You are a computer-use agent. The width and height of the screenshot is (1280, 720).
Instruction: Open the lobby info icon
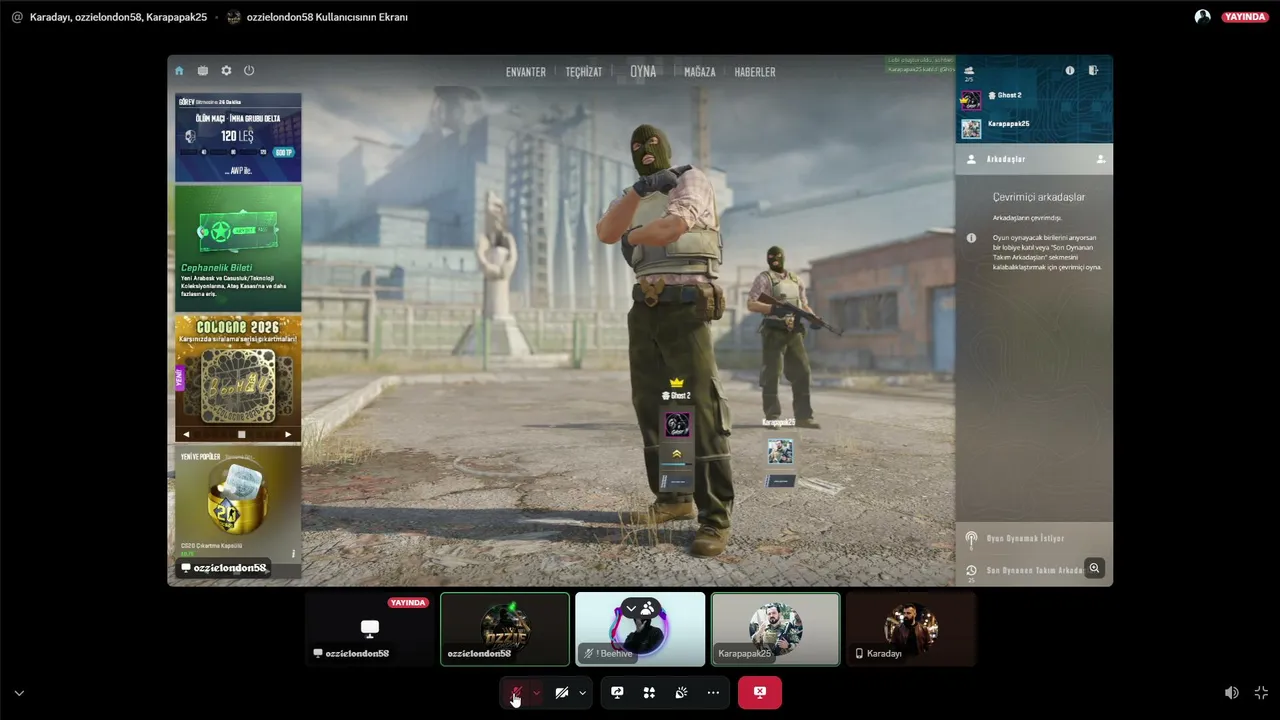point(1070,71)
